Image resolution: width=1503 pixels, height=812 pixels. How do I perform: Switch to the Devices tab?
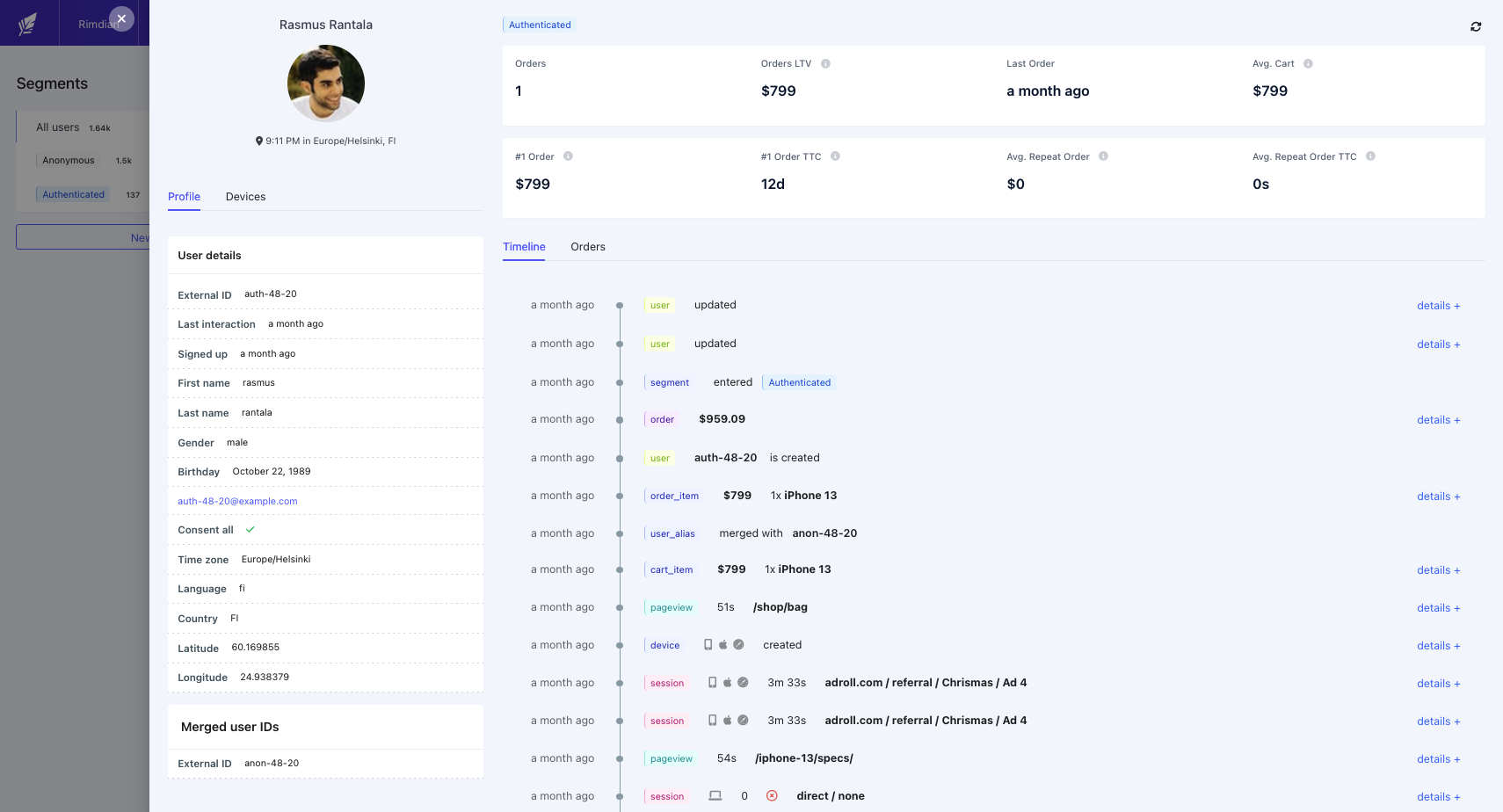pos(245,196)
